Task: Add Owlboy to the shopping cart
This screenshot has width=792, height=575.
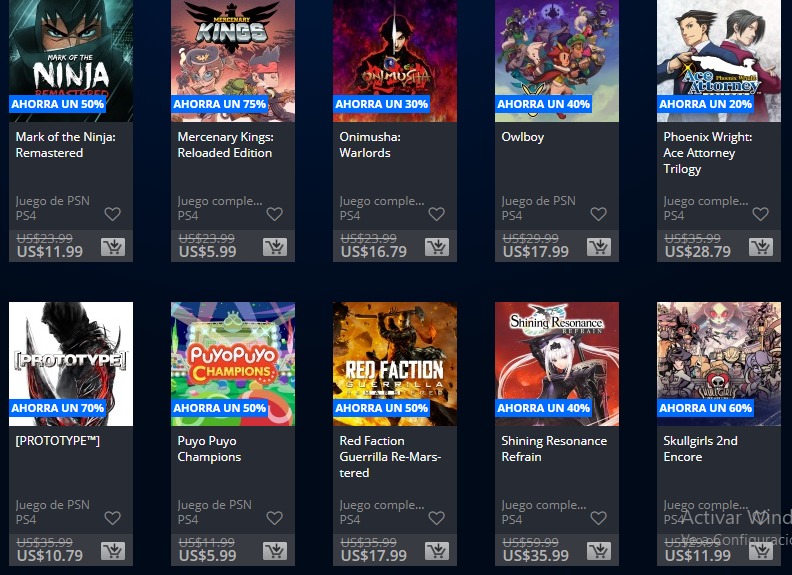Action: (599, 247)
